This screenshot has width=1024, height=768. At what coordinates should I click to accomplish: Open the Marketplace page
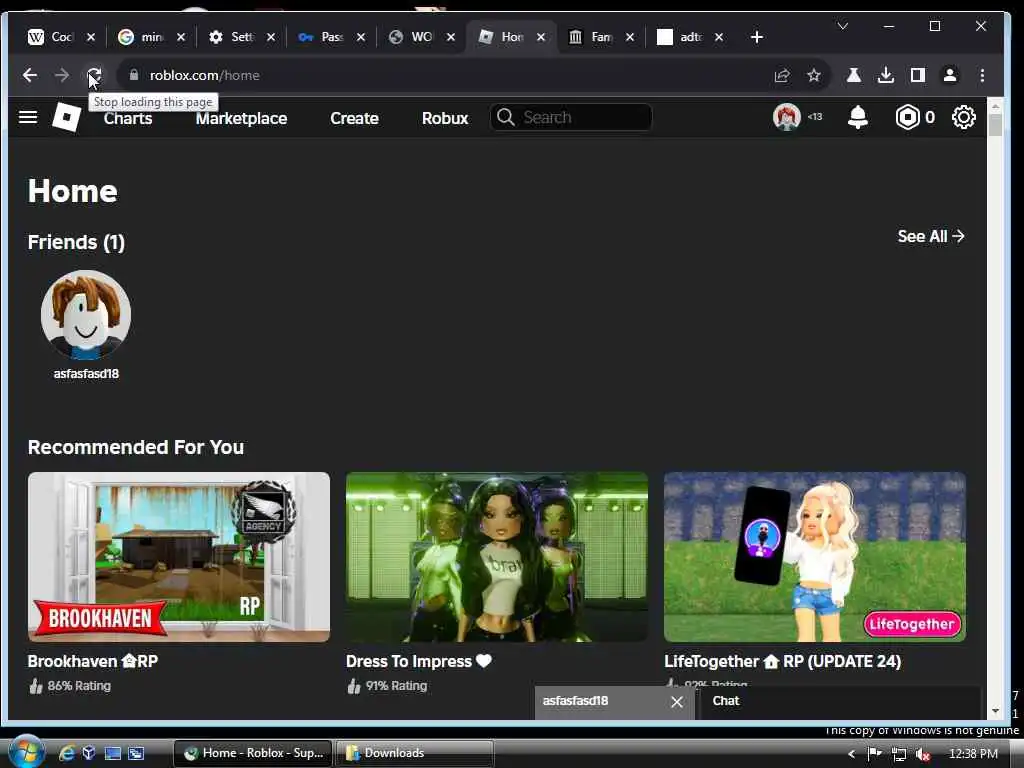[241, 118]
